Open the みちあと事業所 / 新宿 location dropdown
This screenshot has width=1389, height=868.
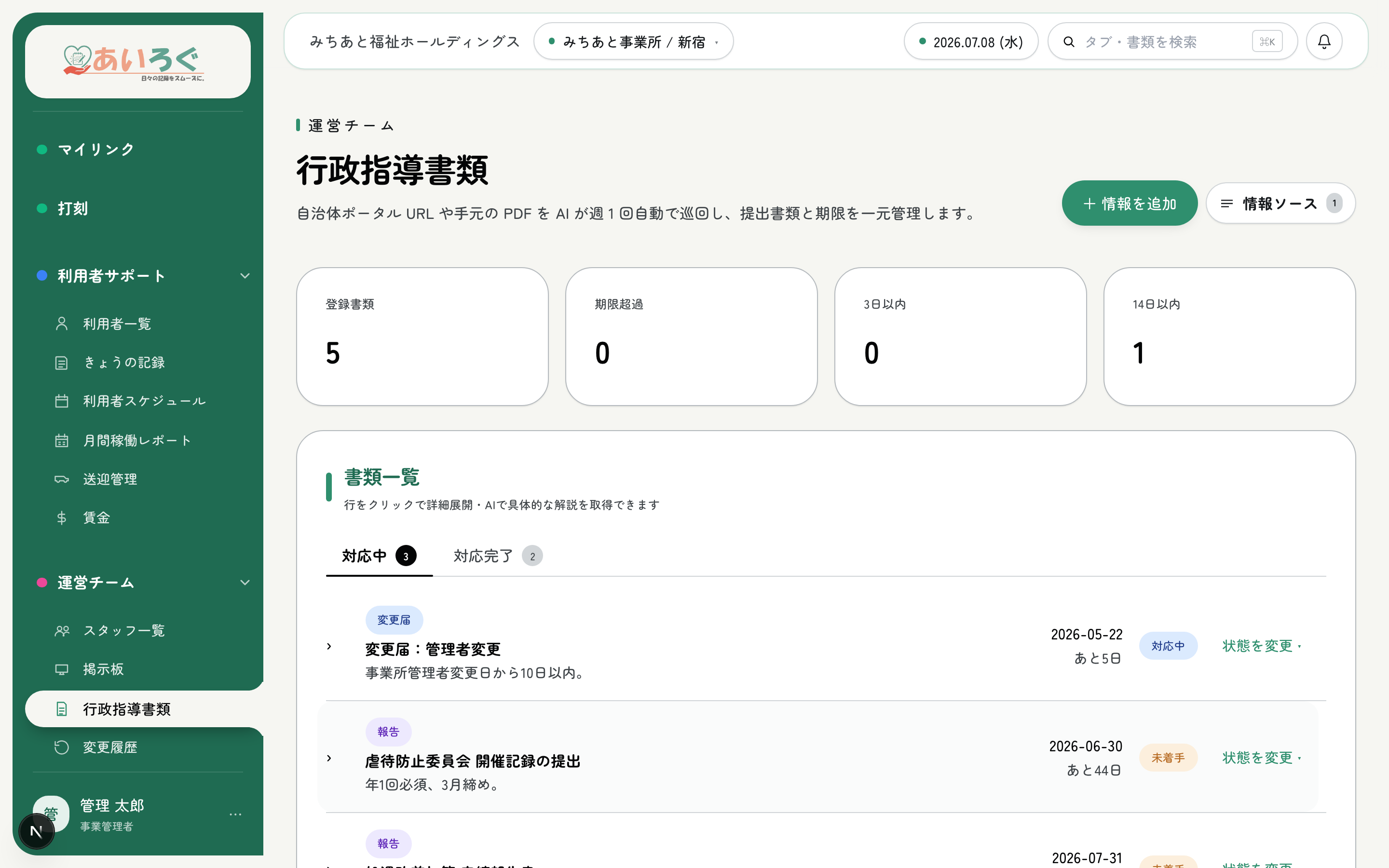pos(633,41)
